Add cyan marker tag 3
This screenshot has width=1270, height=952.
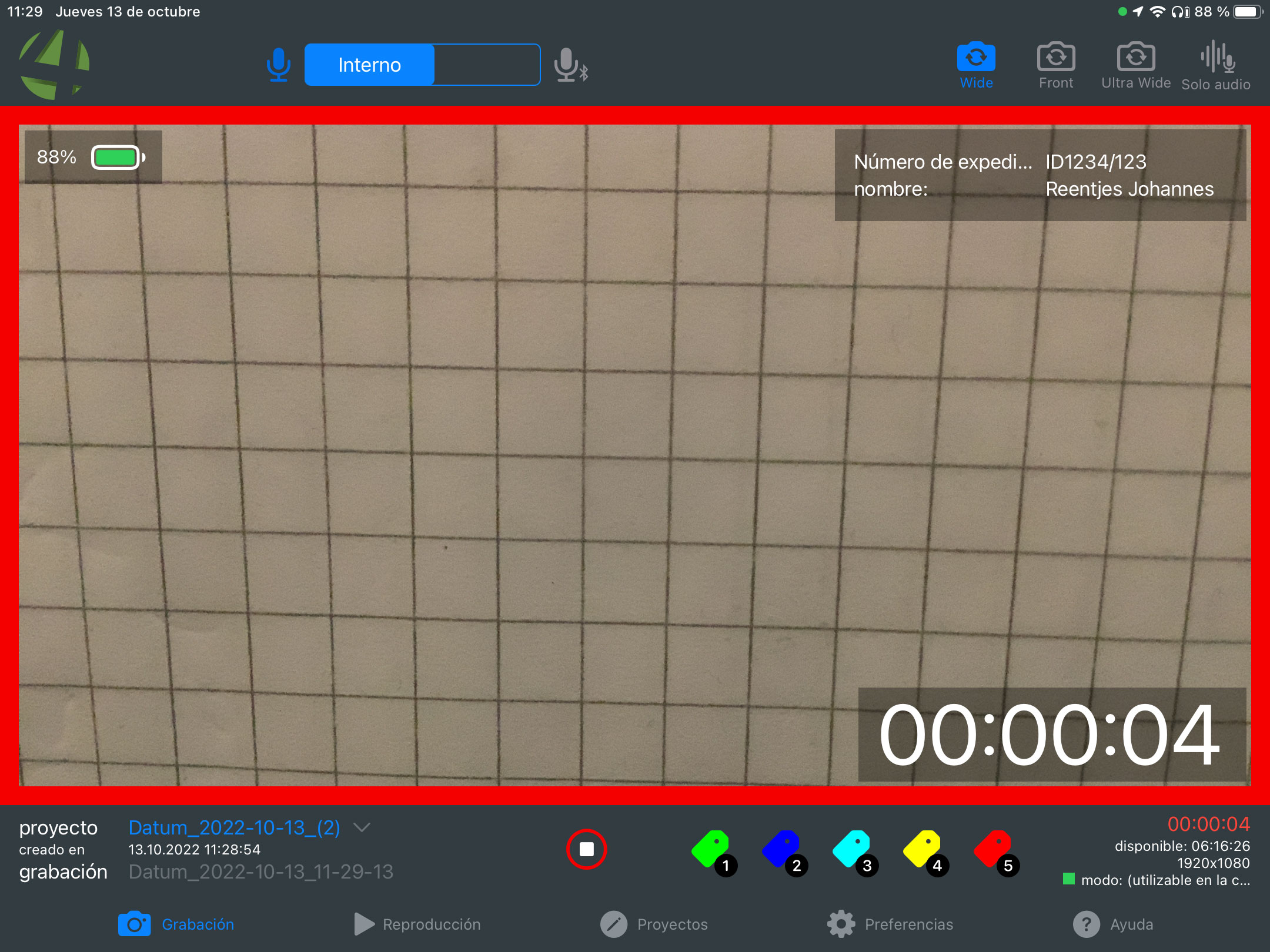pos(855,853)
